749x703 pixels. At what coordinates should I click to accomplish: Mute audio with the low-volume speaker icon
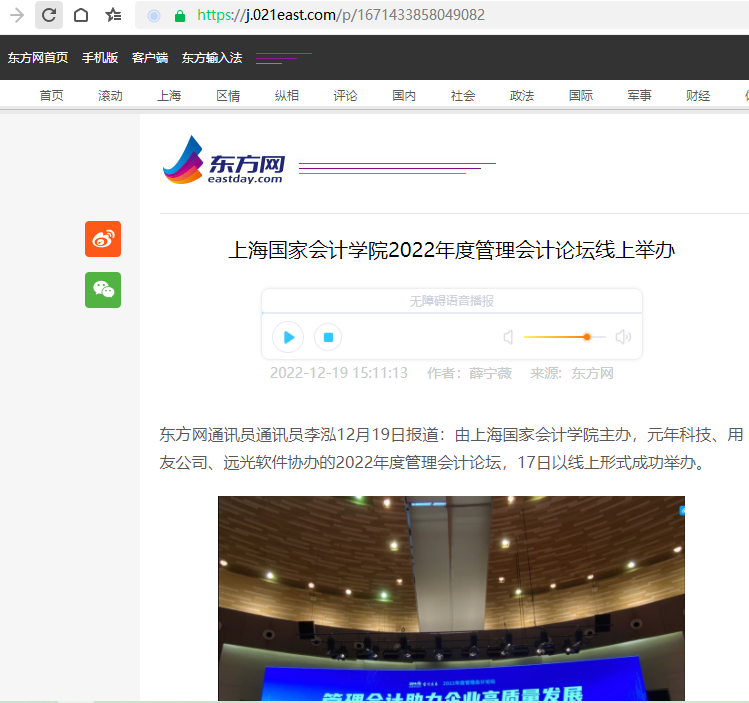508,337
